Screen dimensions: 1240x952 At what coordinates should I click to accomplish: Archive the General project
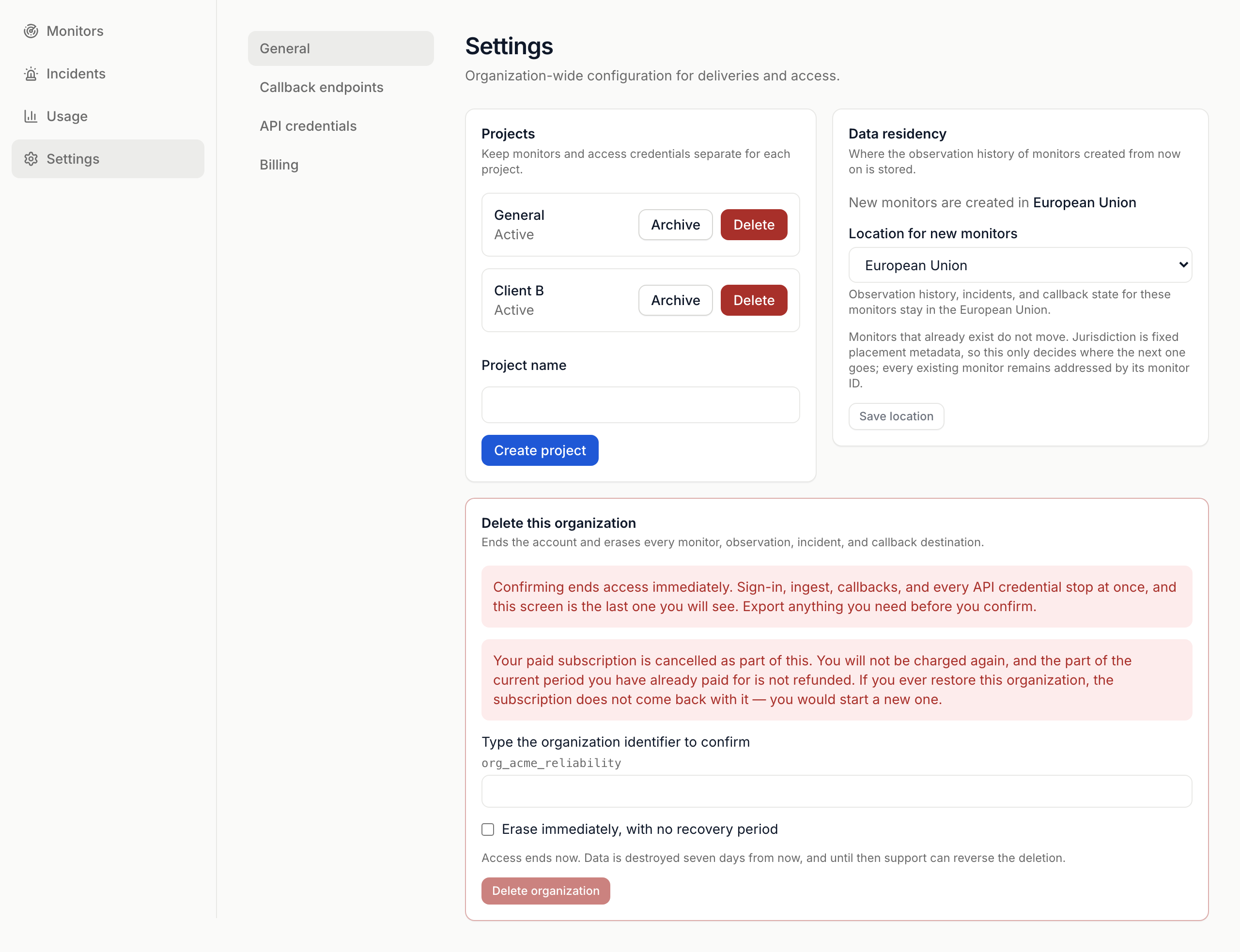pos(675,224)
